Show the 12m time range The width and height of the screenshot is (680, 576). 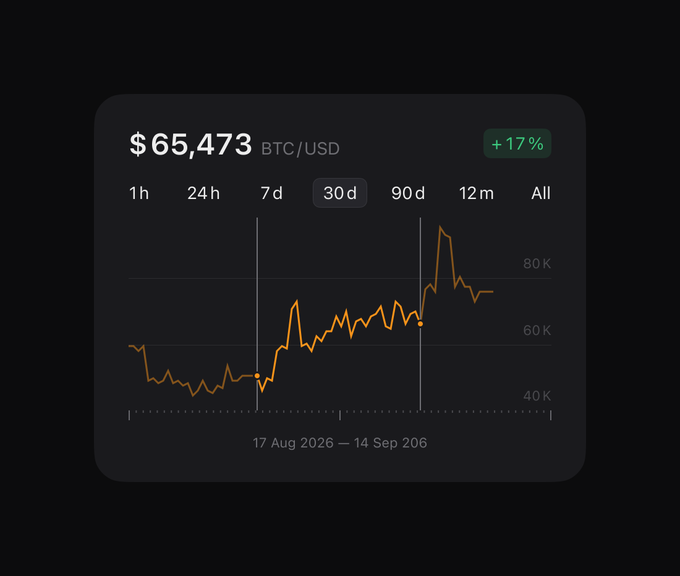click(476, 193)
